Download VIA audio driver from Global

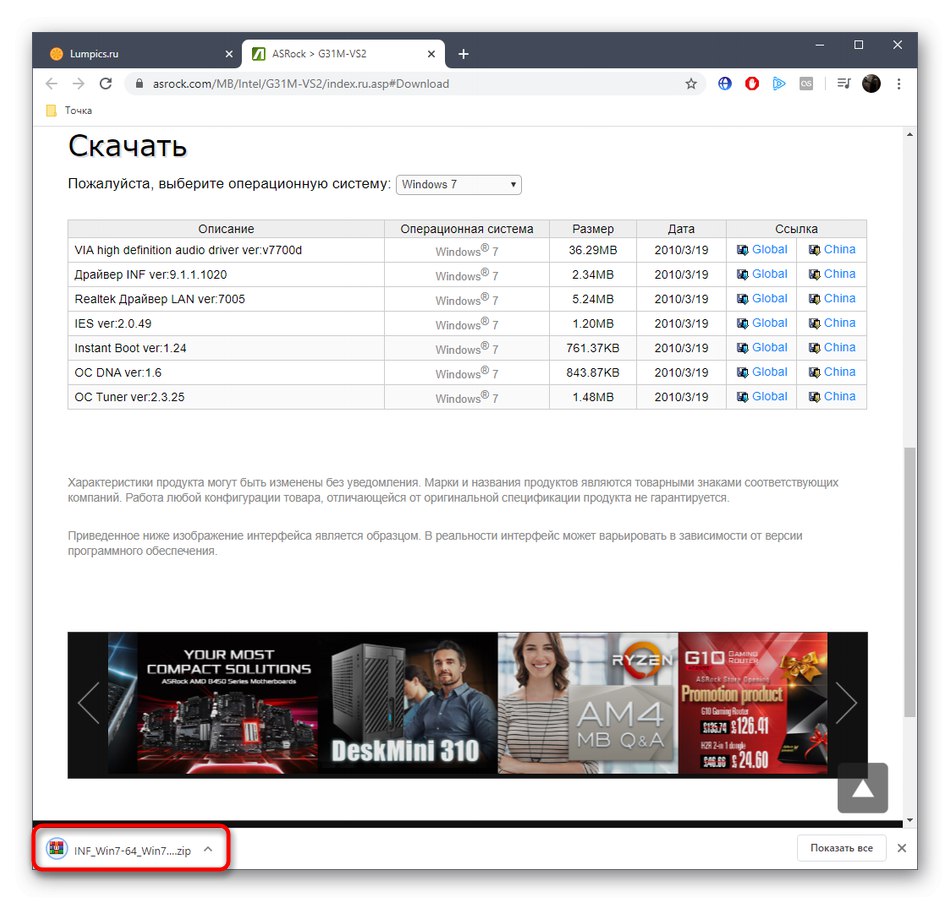point(769,250)
